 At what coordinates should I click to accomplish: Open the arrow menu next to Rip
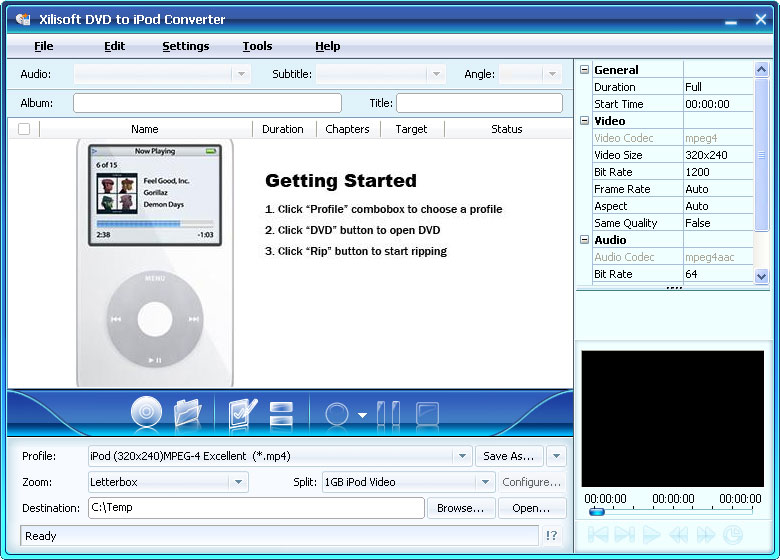pyautogui.click(x=363, y=415)
